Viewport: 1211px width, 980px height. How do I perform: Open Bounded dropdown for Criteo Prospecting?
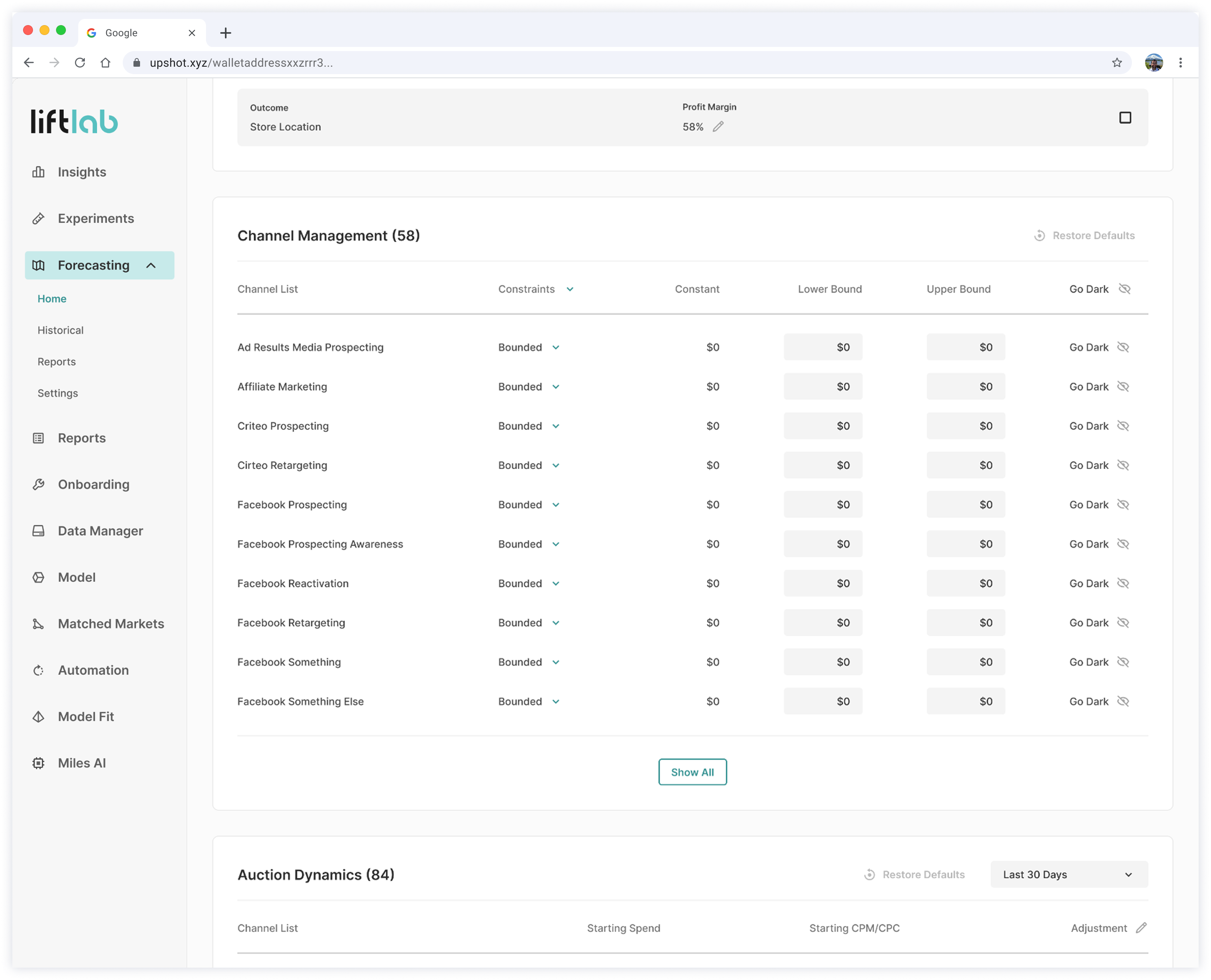click(556, 426)
